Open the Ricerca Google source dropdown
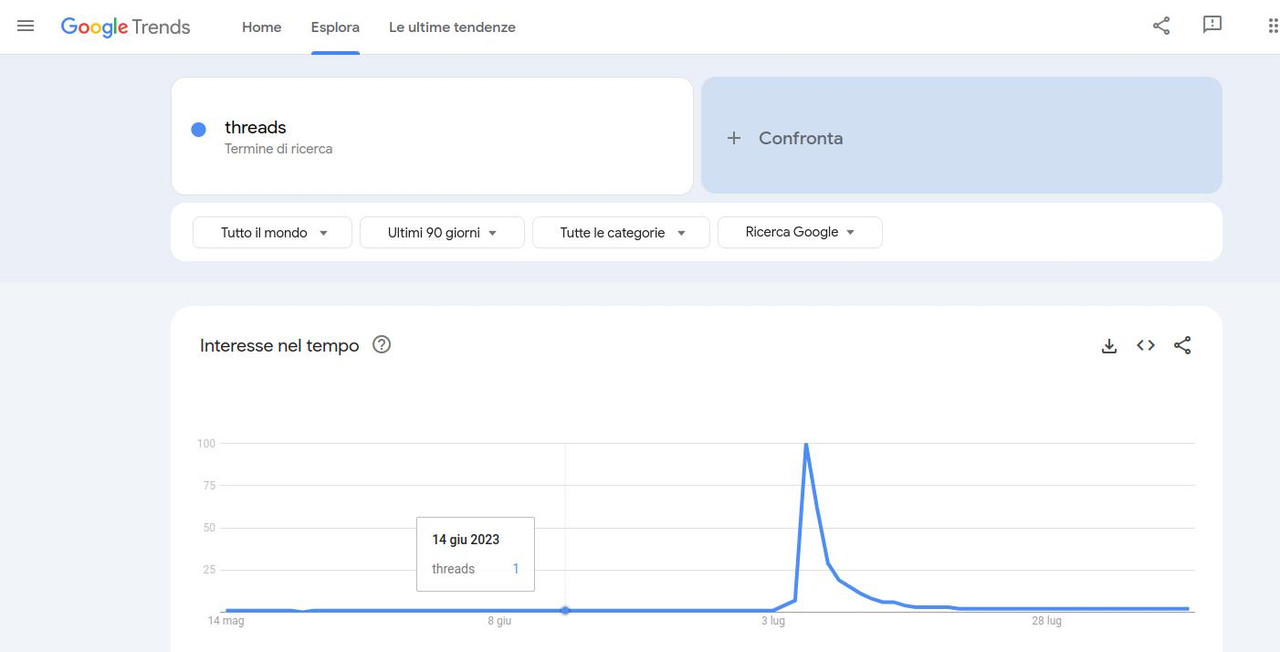The image size is (1280, 652). tap(800, 232)
